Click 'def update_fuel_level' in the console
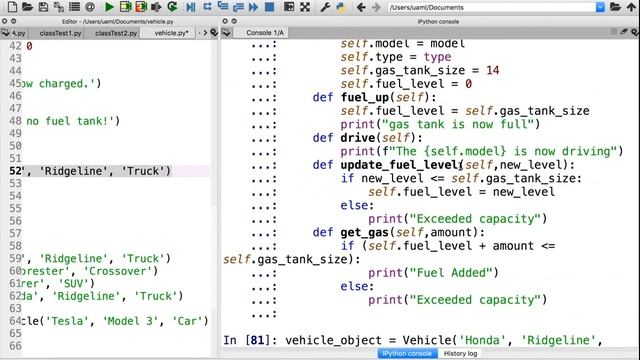640x360 pixels. (387, 165)
